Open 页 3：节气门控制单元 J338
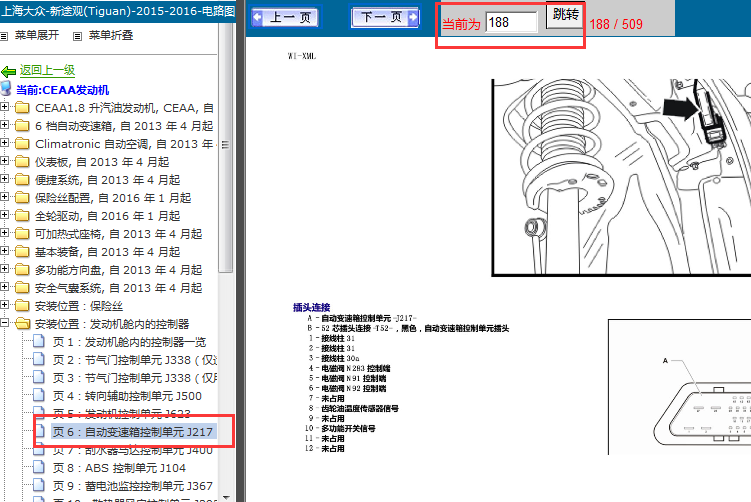 135,378
